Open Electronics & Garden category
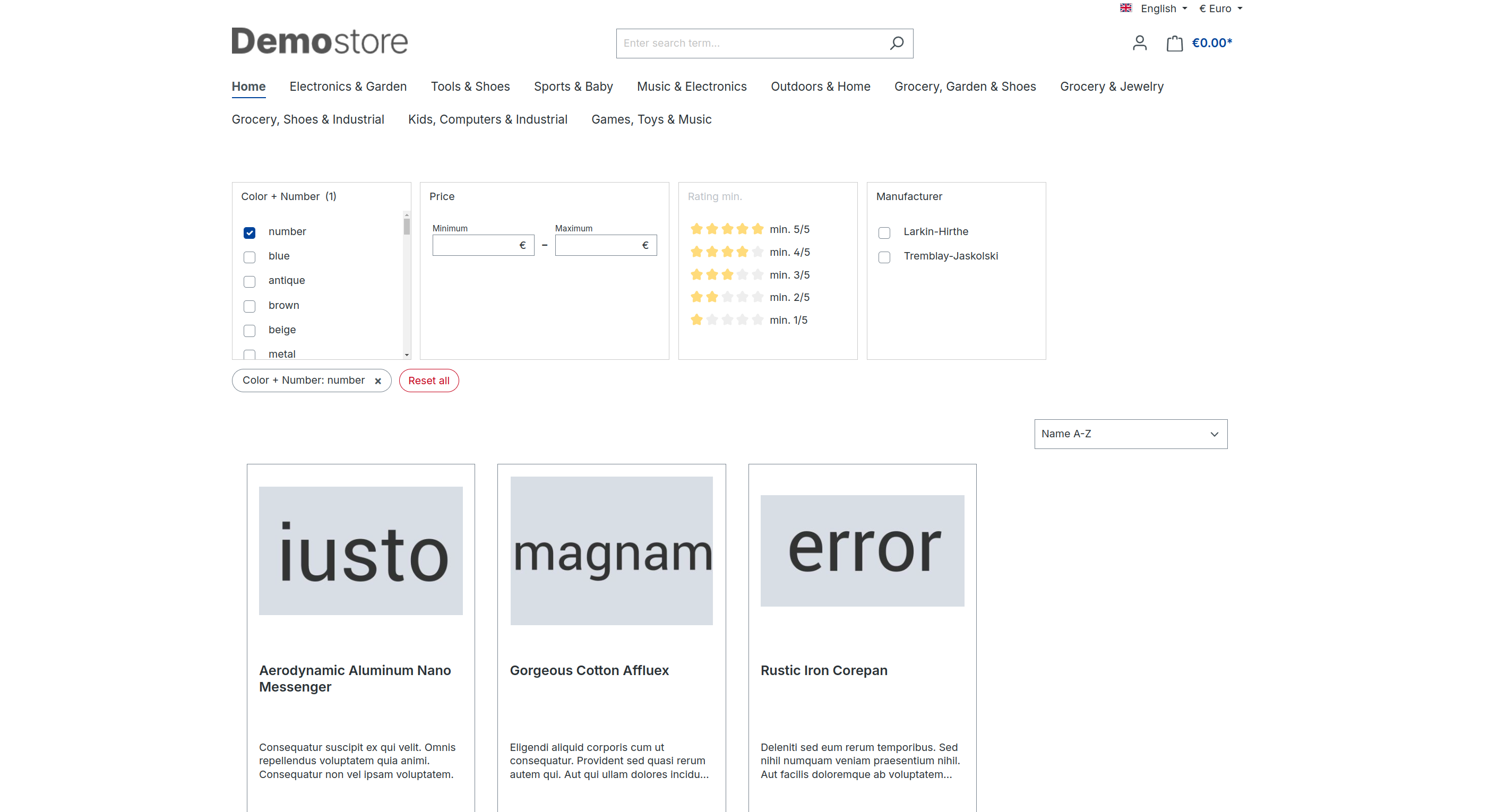 [x=348, y=87]
